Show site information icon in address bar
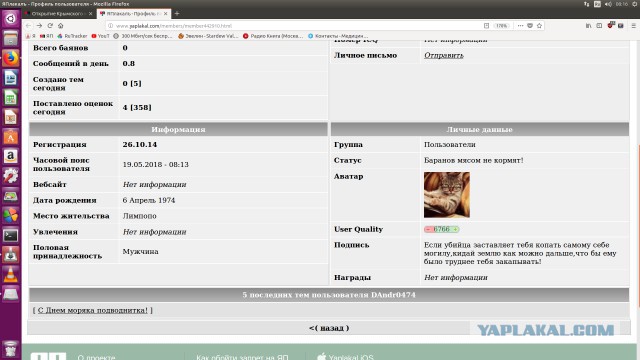 [x=110, y=26]
